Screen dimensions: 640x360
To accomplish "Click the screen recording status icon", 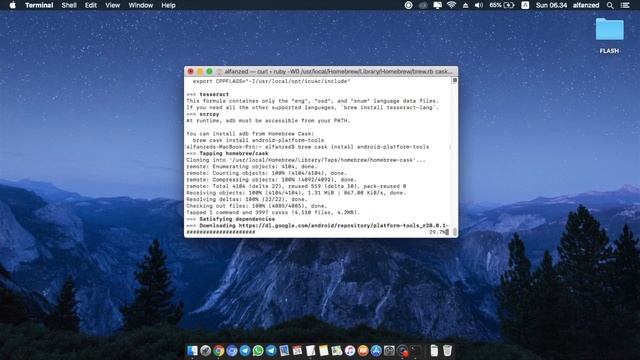I will click(x=408, y=5).
